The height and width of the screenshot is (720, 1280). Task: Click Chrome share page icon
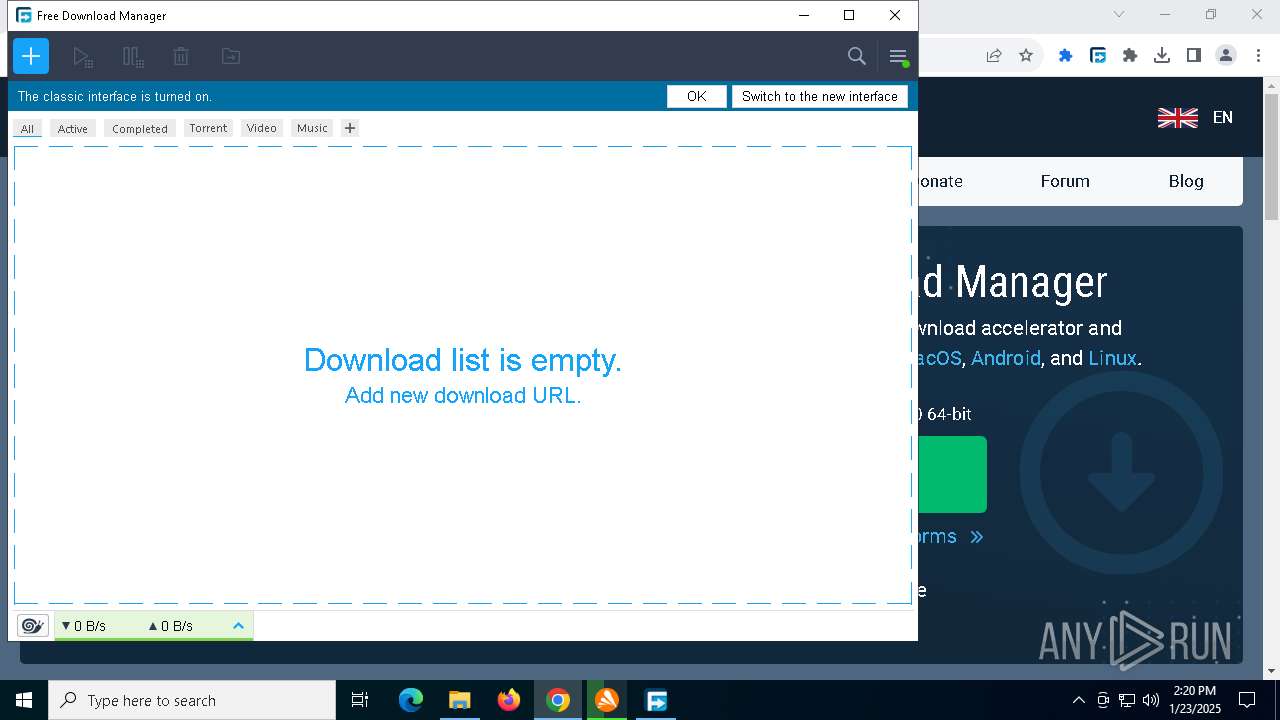994,56
